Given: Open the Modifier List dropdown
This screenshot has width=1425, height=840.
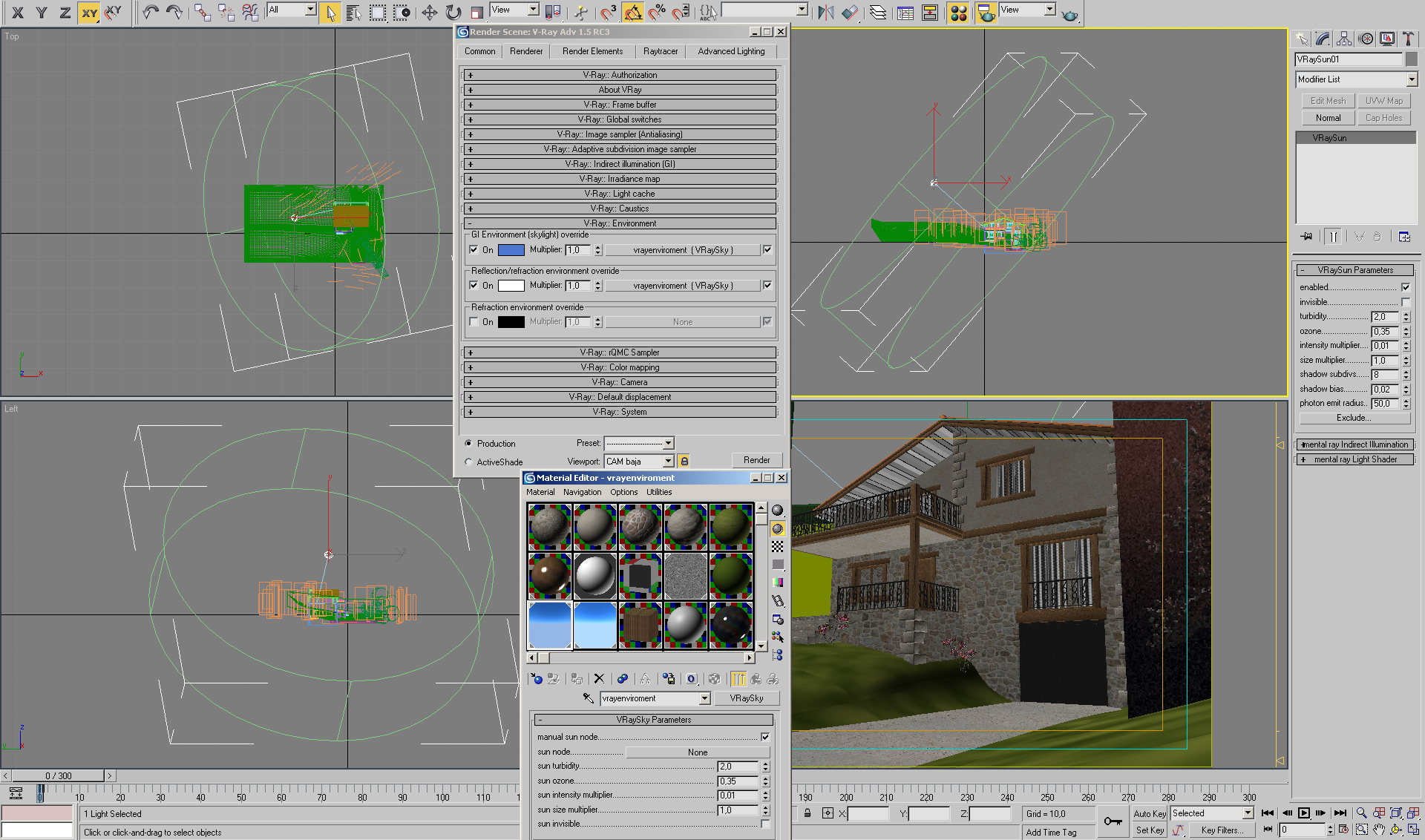Looking at the screenshot, I should [x=1411, y=79].
